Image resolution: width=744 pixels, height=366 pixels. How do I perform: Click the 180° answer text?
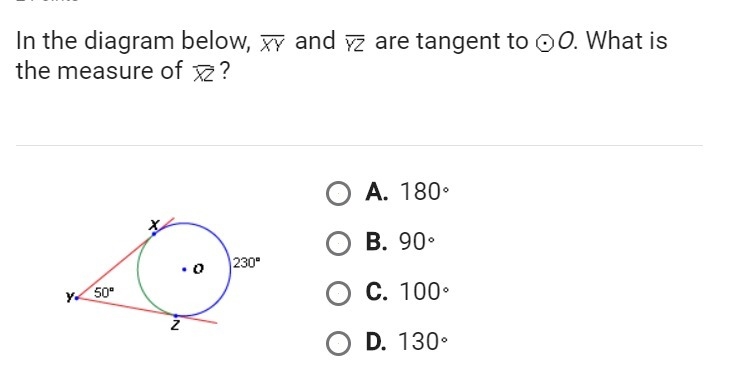pos(424,192)
